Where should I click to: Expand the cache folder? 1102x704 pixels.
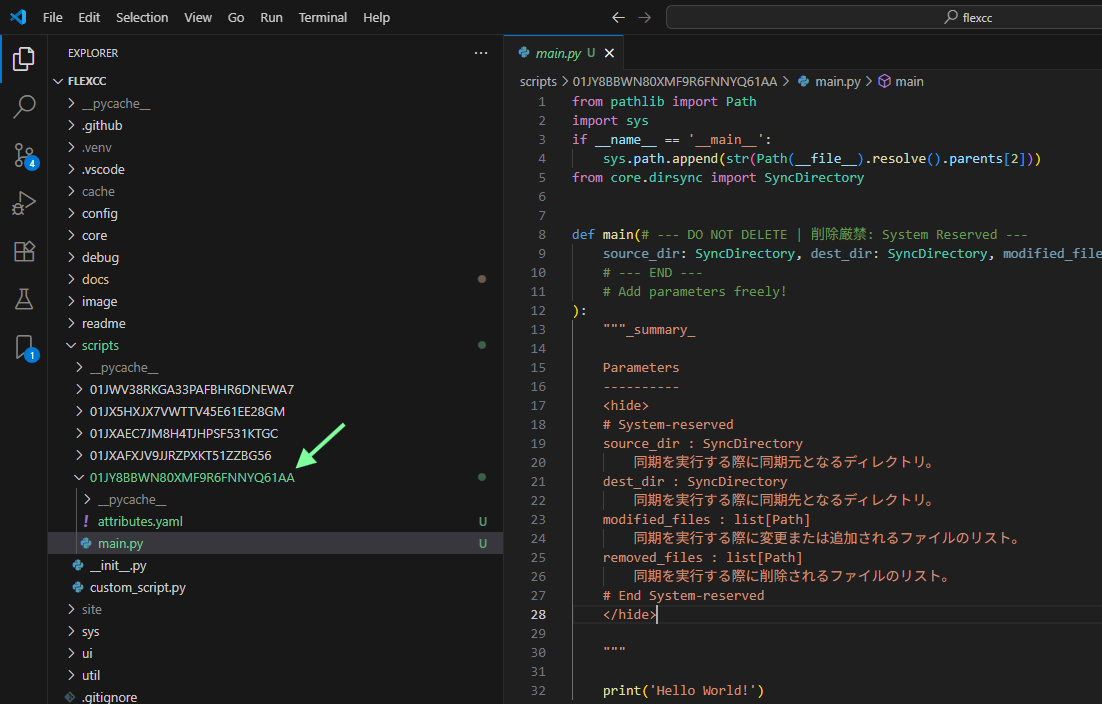point(275,191)
